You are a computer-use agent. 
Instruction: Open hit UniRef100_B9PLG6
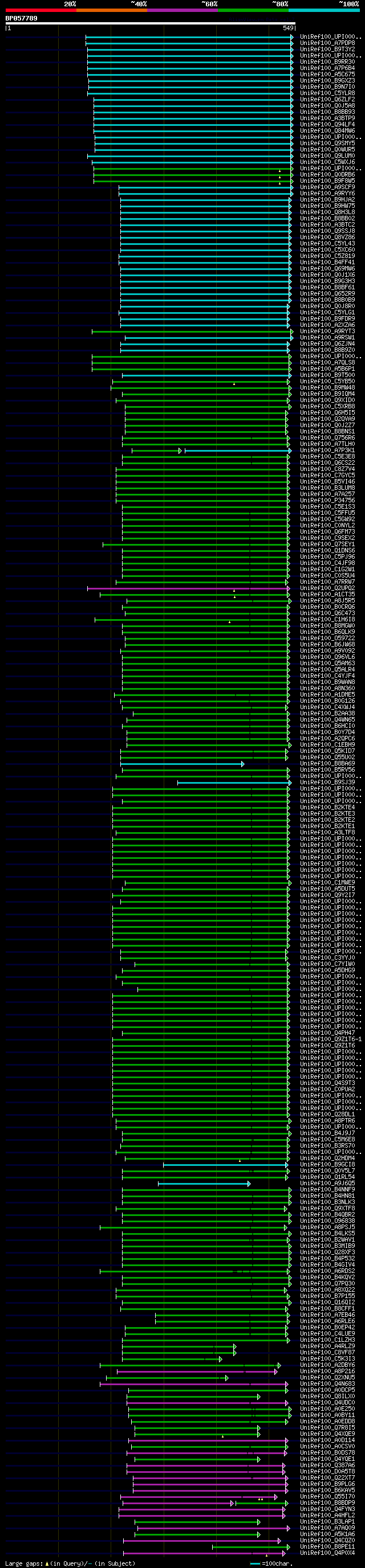click(327, 1484)
